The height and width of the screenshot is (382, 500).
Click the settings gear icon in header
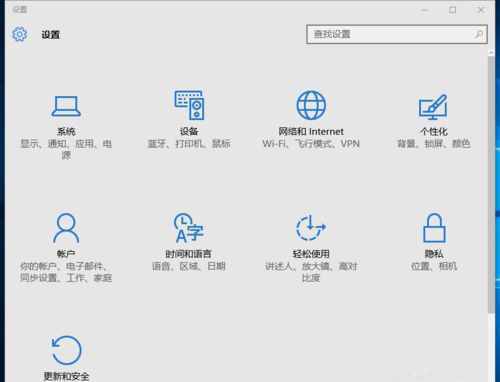point(20,34)
